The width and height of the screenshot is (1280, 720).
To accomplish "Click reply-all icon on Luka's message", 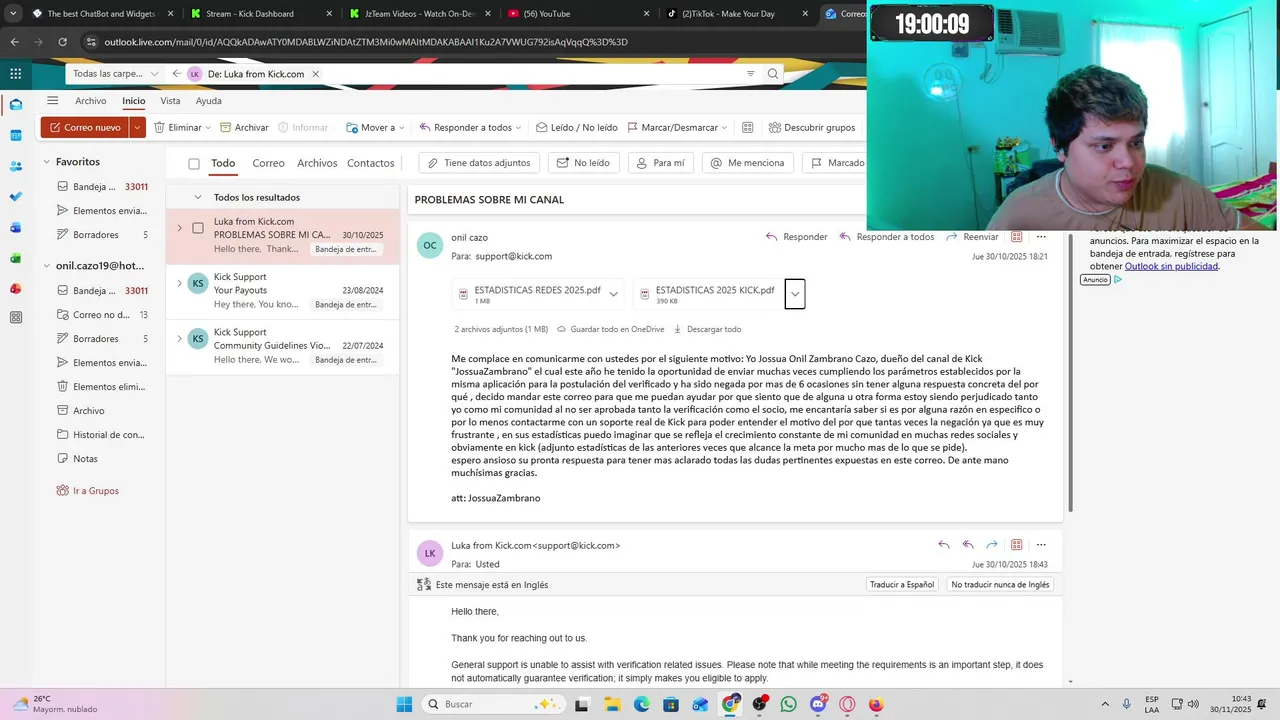I will tap(967, 545).
